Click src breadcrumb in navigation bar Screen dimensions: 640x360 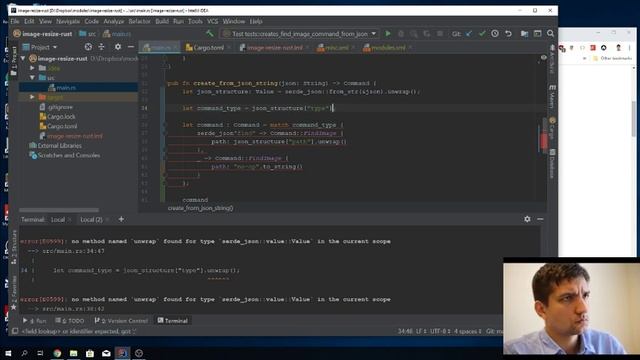[x=89, y=34]
